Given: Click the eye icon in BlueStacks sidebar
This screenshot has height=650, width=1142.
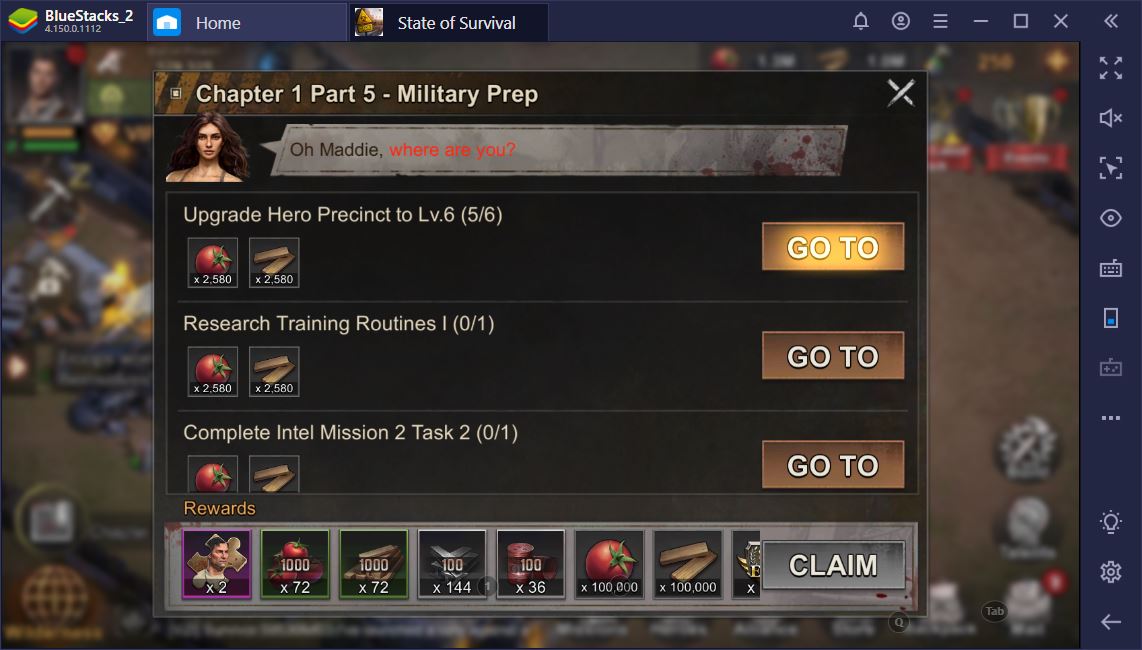Looking at the screenshot, I should [1110, 218].
